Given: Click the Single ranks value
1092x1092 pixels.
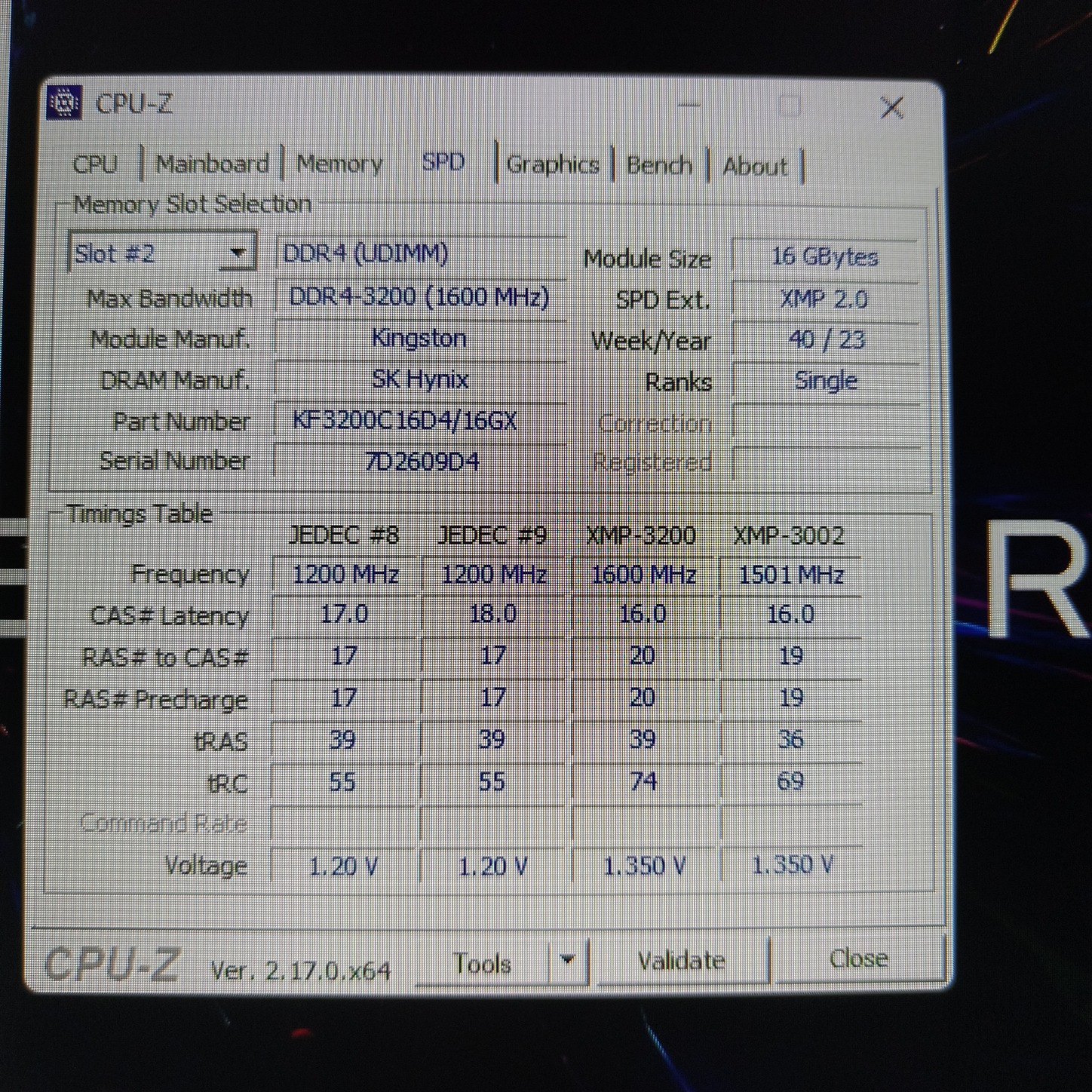Looking at the screenshot, I should coord(825,381).
